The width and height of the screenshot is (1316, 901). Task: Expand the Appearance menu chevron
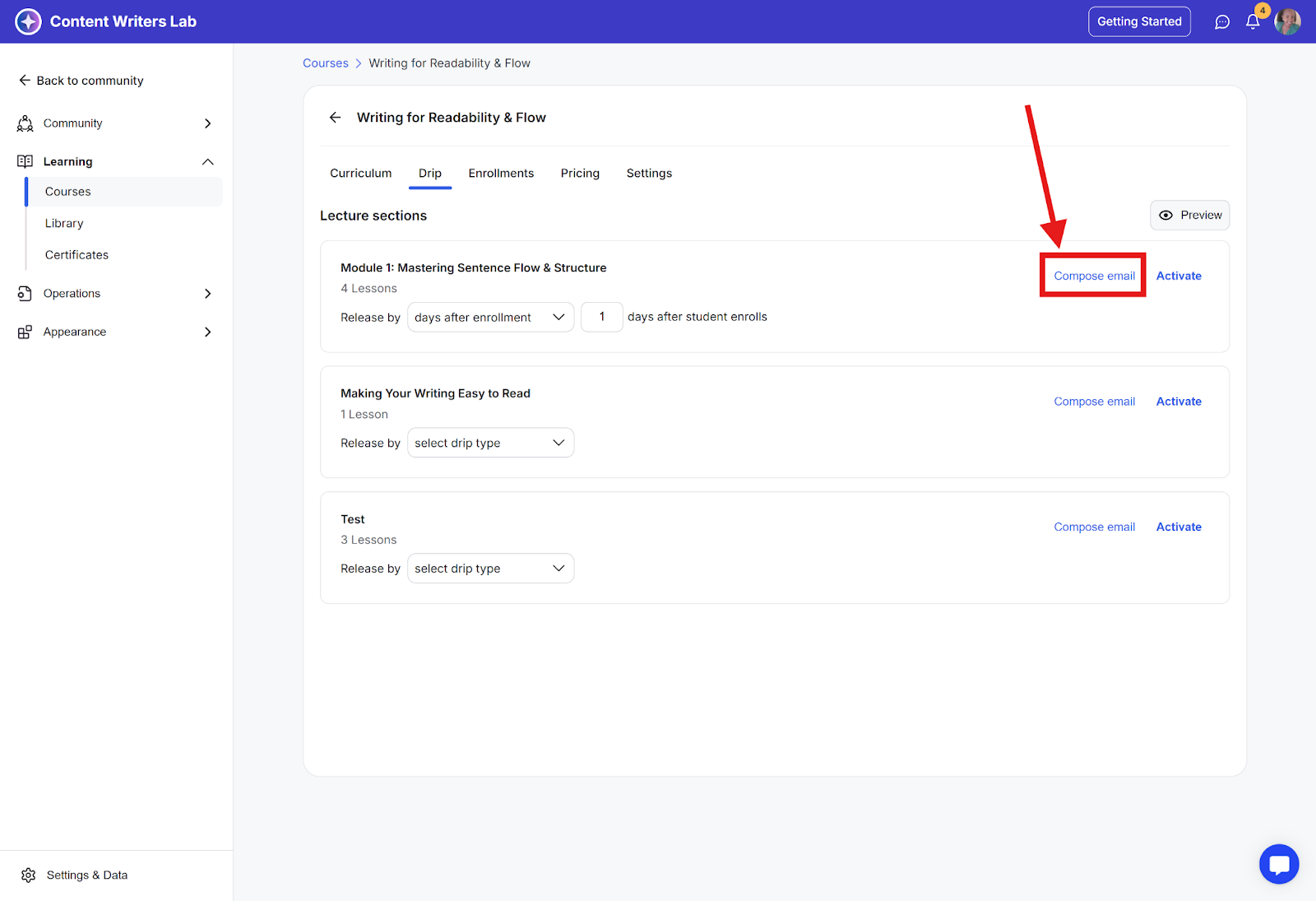208,332
